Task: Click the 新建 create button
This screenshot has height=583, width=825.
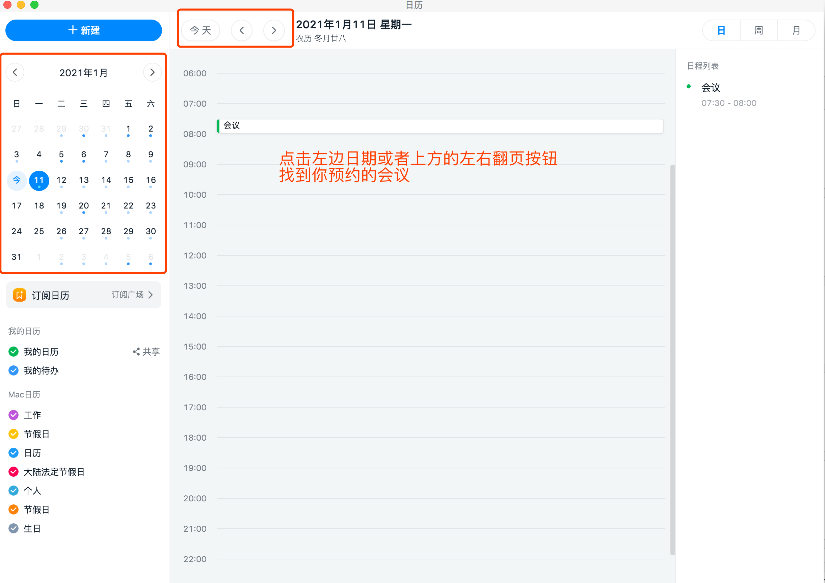Action: click(x=83, y=30)
